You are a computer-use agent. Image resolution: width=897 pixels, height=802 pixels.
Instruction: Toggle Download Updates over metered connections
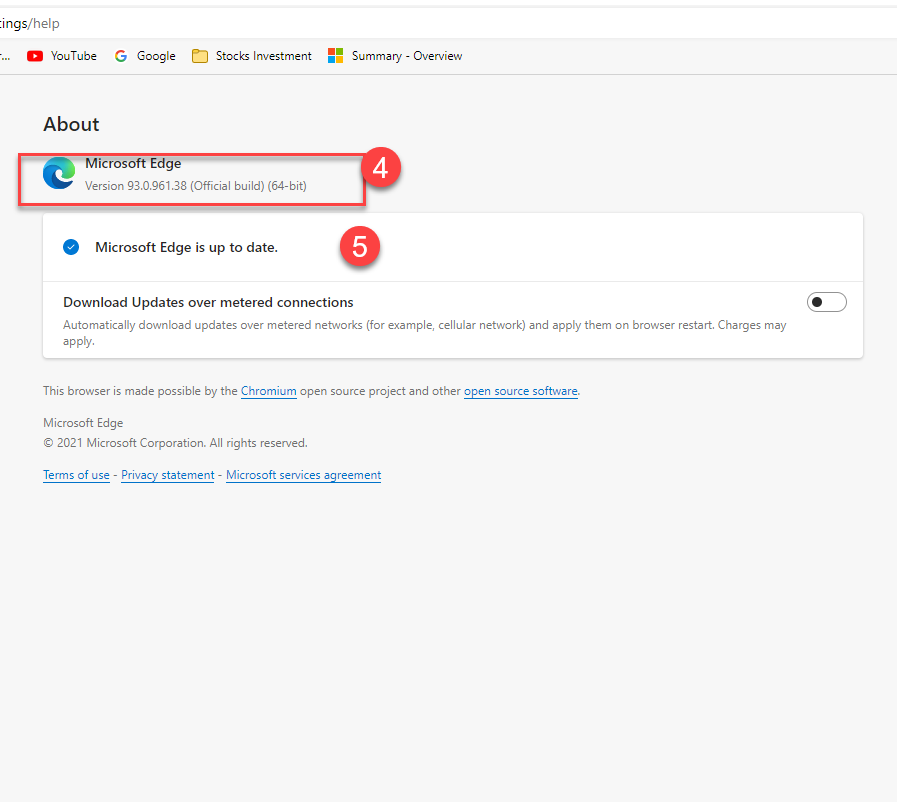(x=827, y=302)
